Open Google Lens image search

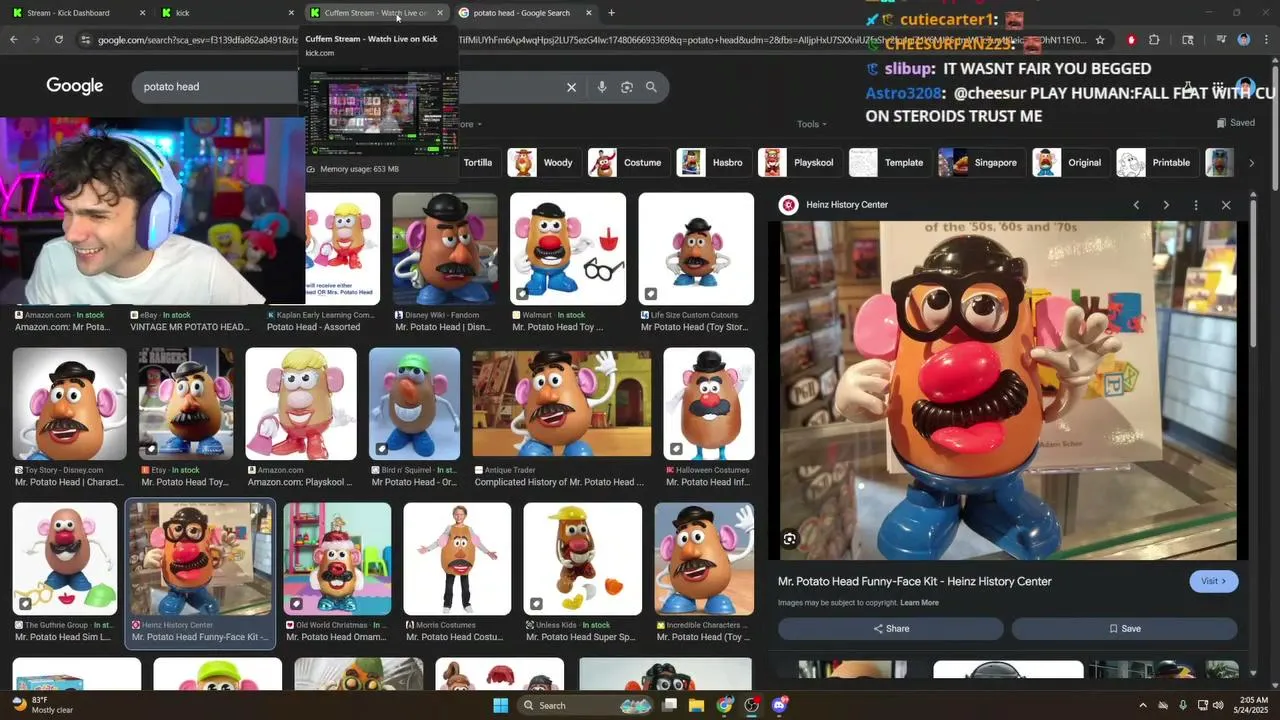[627, 87]
